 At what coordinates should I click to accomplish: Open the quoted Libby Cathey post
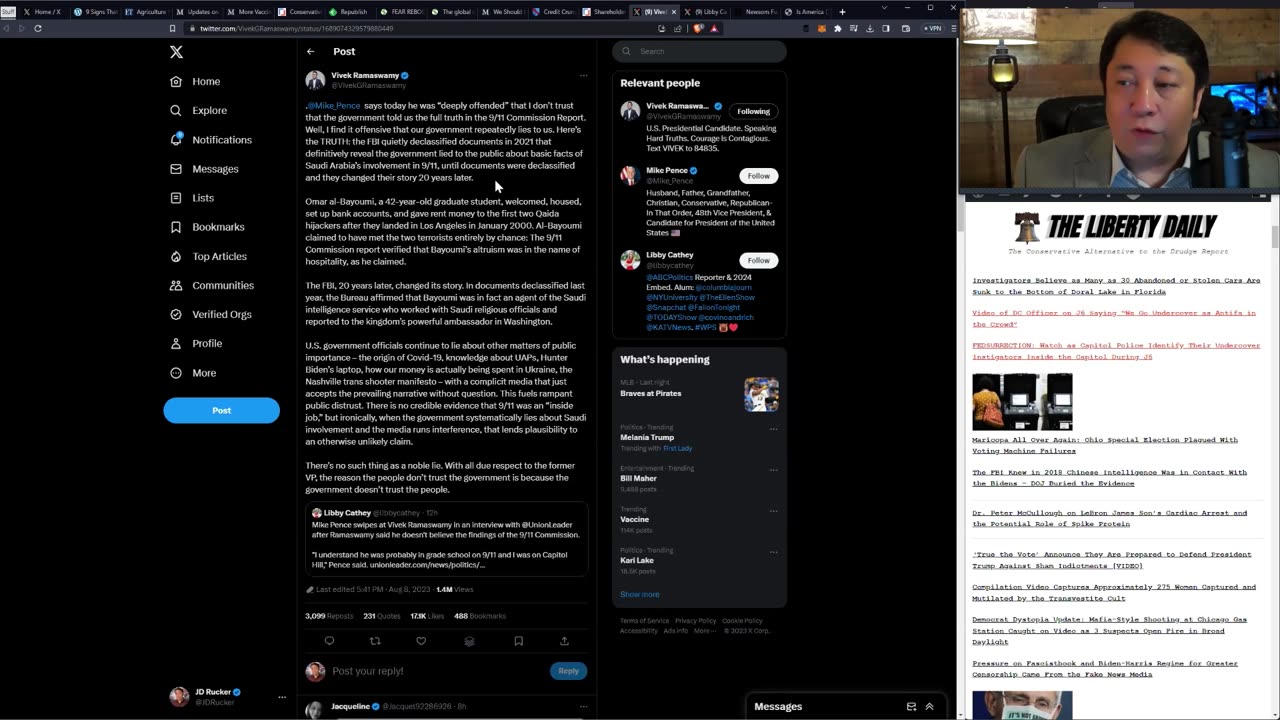pos(446,540)
